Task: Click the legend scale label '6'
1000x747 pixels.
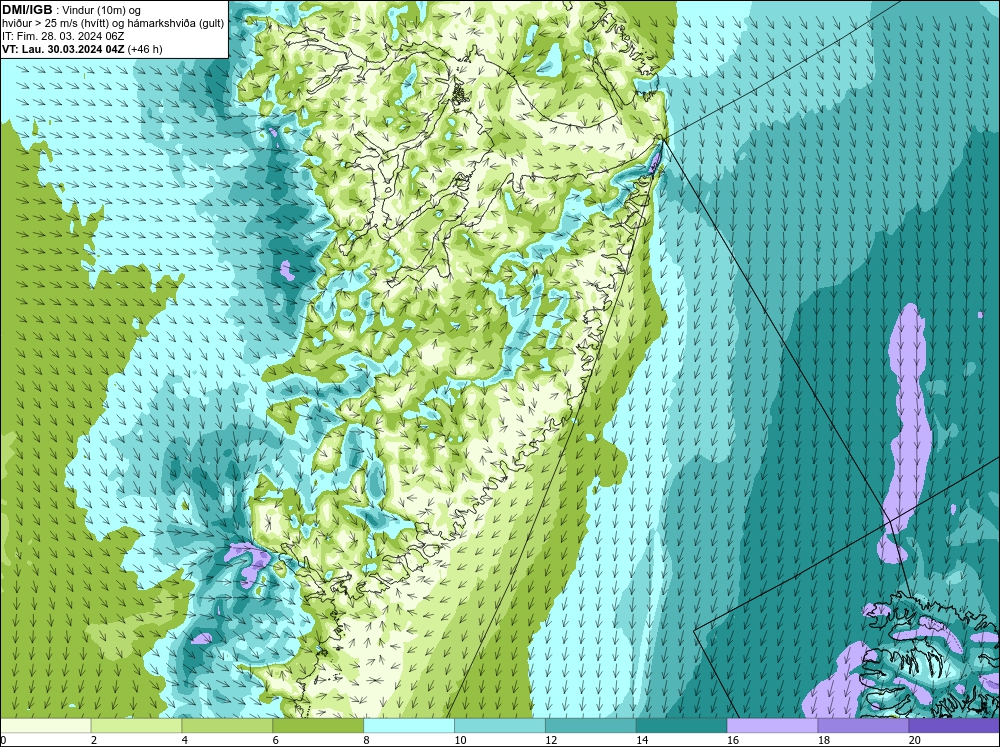Action: [x=276, y=740]
